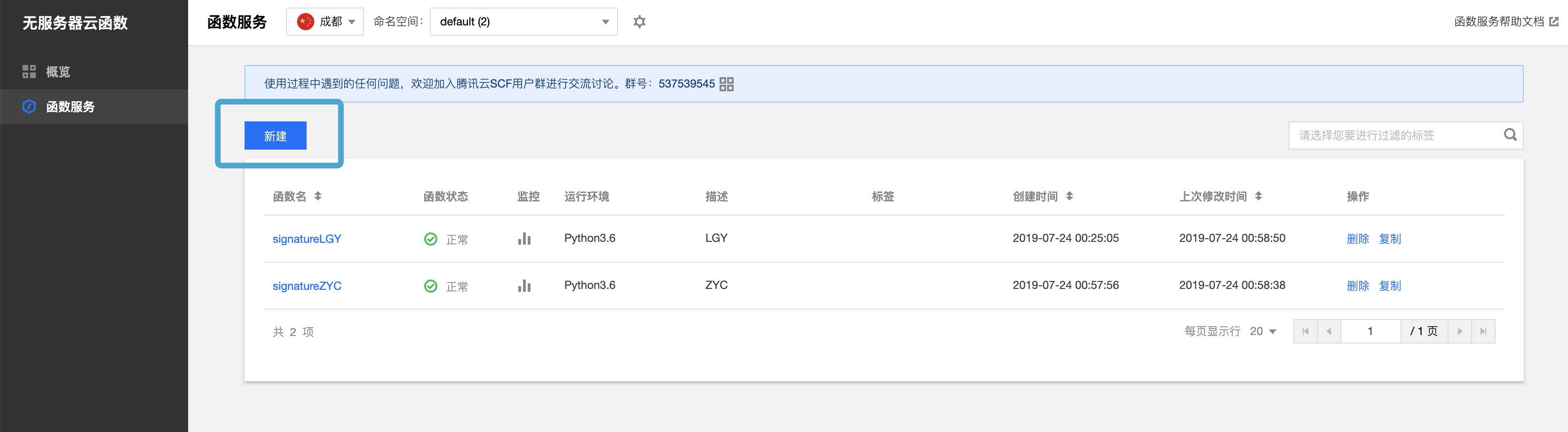1568x432 pixels.
Task: Open the signatureZYC function
Action: [307, 286]
